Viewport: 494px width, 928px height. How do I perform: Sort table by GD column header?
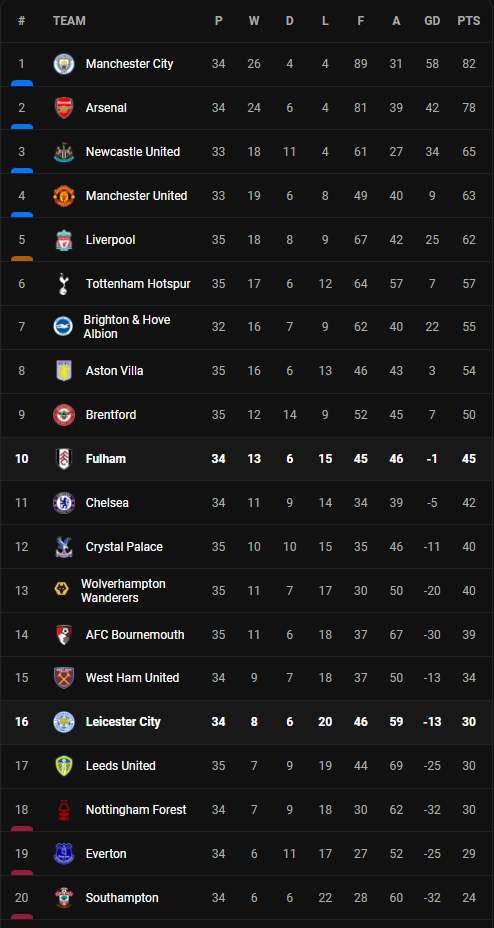pyautogui.click(x=432, y=21)
